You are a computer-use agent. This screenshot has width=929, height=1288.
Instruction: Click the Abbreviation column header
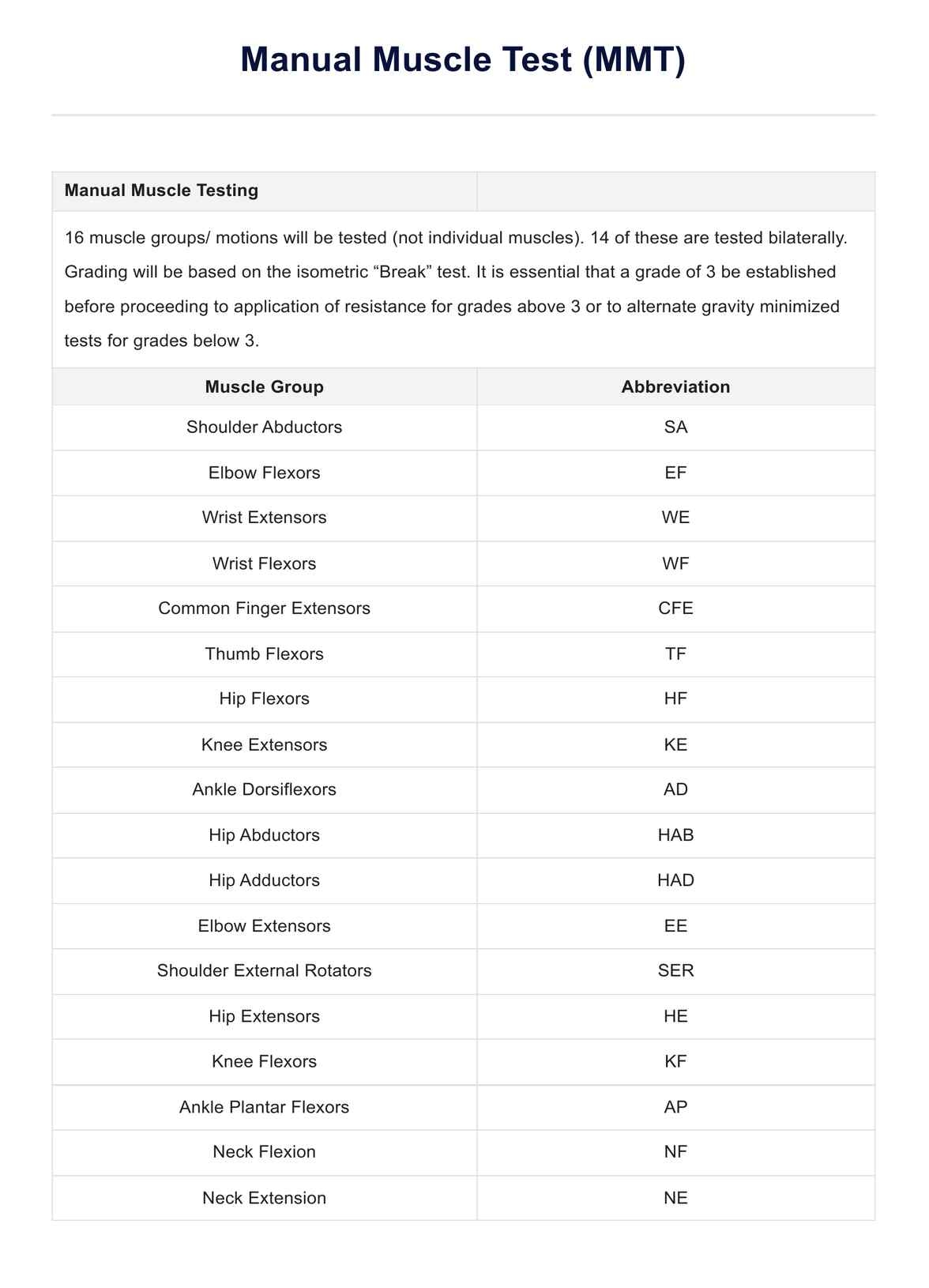675,386
